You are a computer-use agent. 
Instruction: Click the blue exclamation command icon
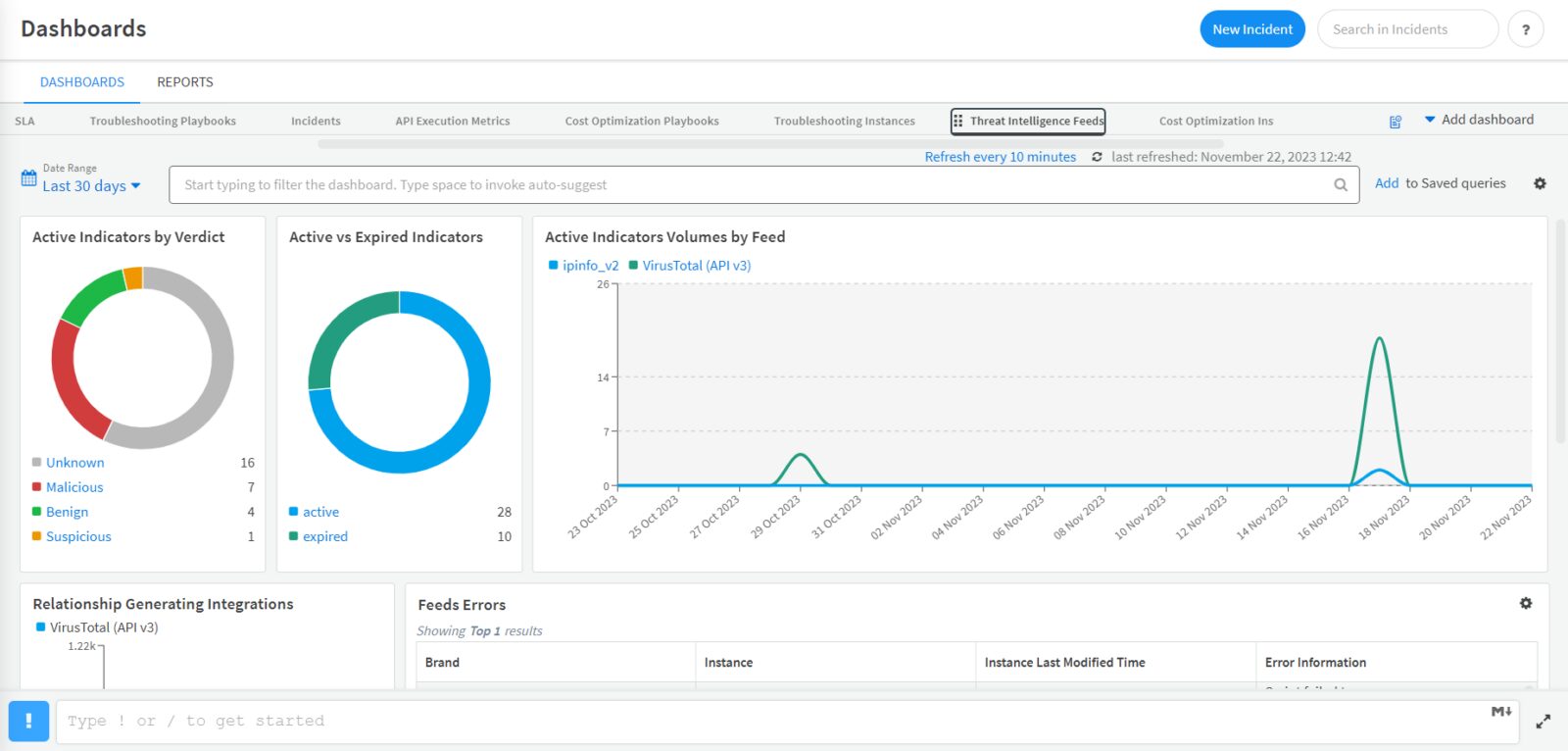[28, 721]
